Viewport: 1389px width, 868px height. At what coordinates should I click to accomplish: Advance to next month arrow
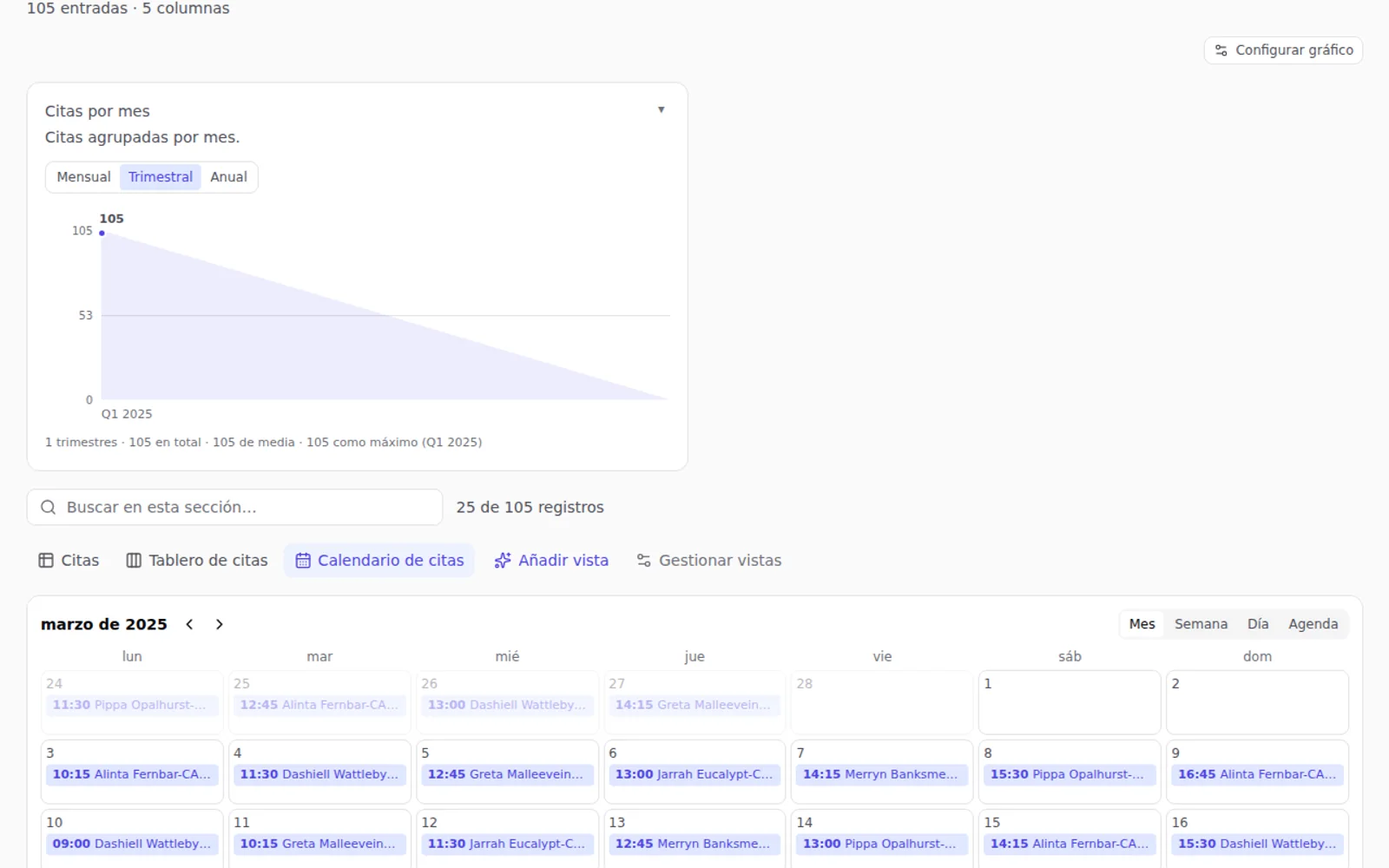pos(220,624)
